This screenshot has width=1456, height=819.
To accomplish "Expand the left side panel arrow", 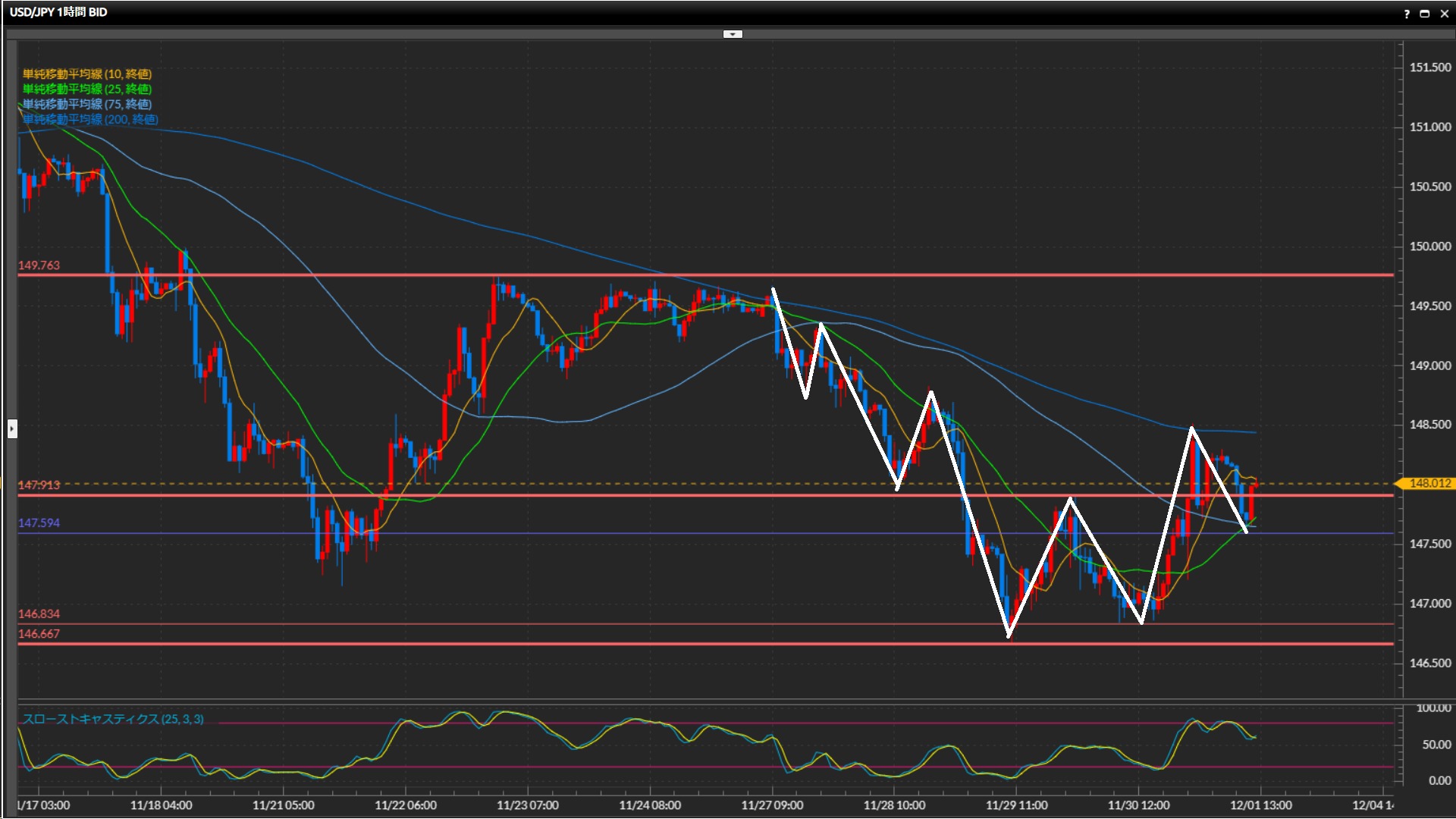I will pos(12,428).
